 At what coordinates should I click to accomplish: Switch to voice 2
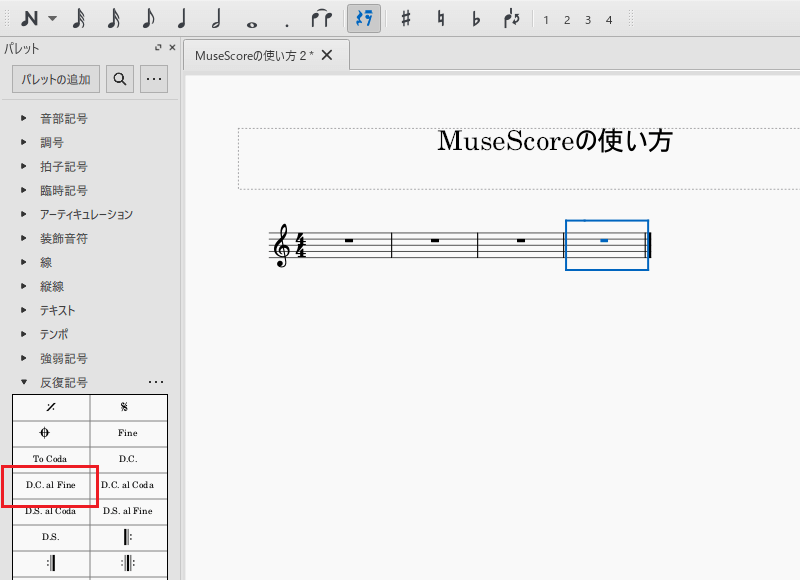[567, 20]
